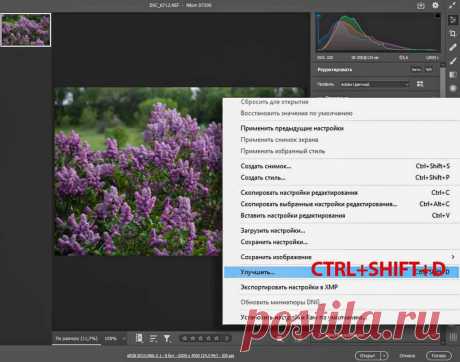Click the filmstrip sort icon

click(153, 338)
